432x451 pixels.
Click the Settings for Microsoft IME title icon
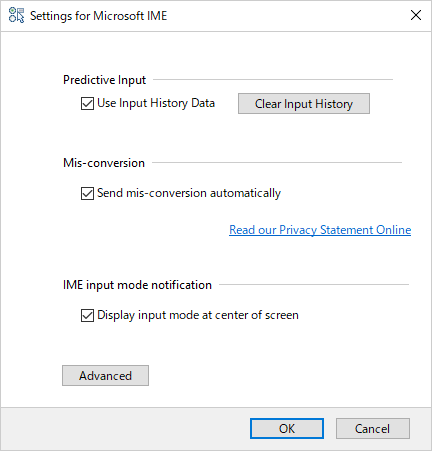[x=16, y=16]
